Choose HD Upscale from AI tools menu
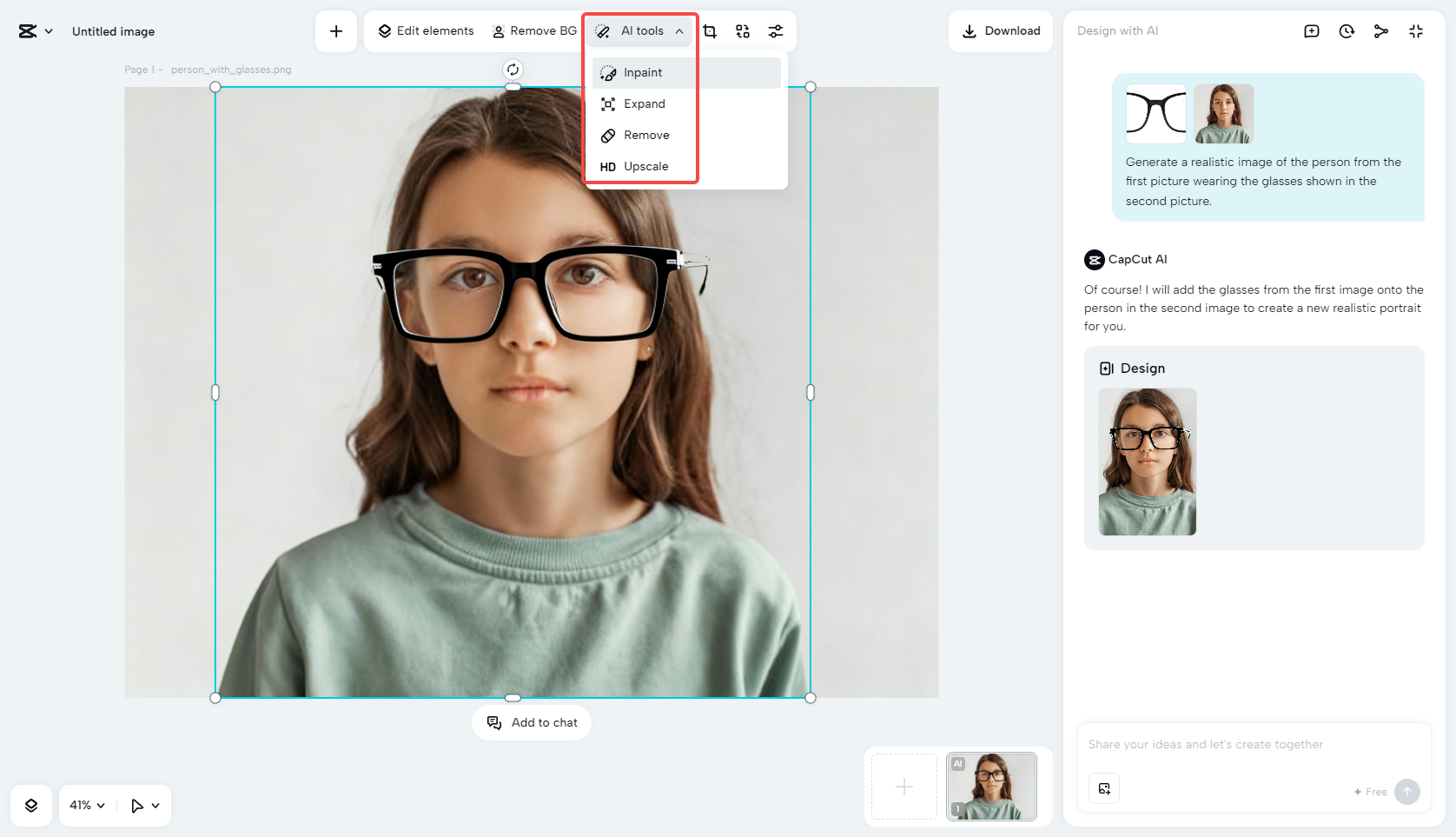The image size is (1456, 837). [x=686, y=167]
